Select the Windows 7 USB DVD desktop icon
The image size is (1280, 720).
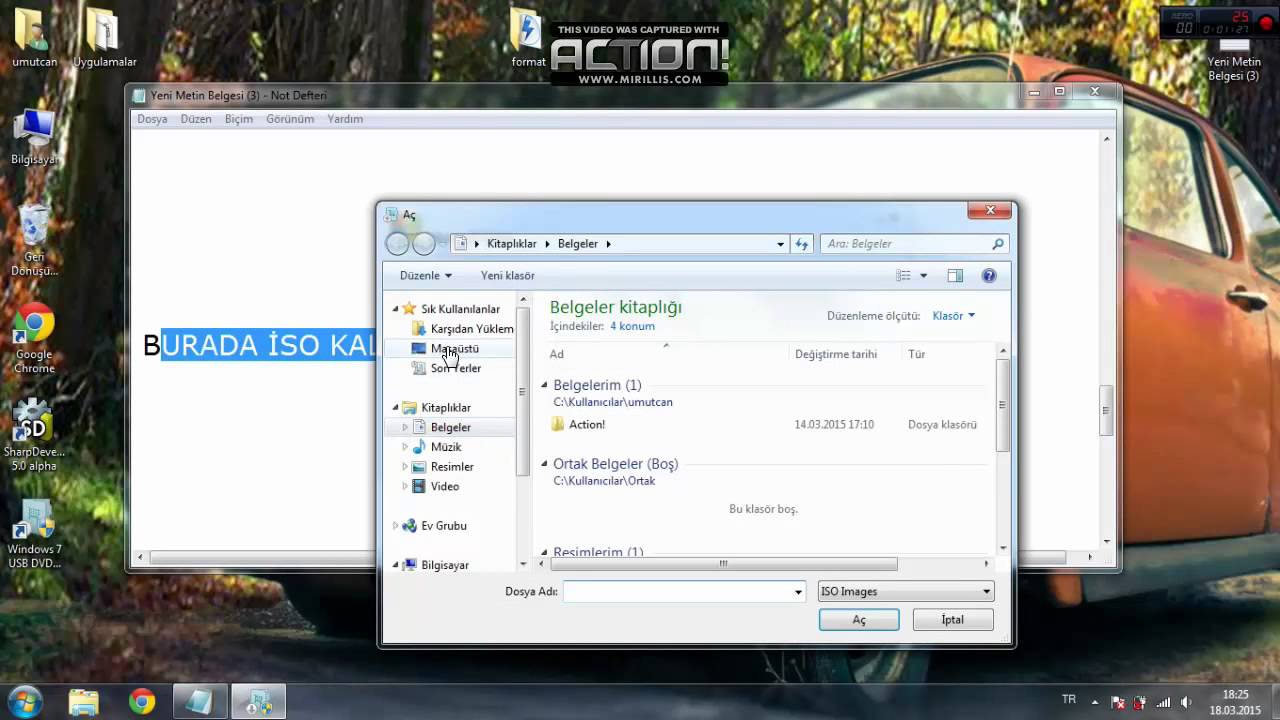point(34,534)
